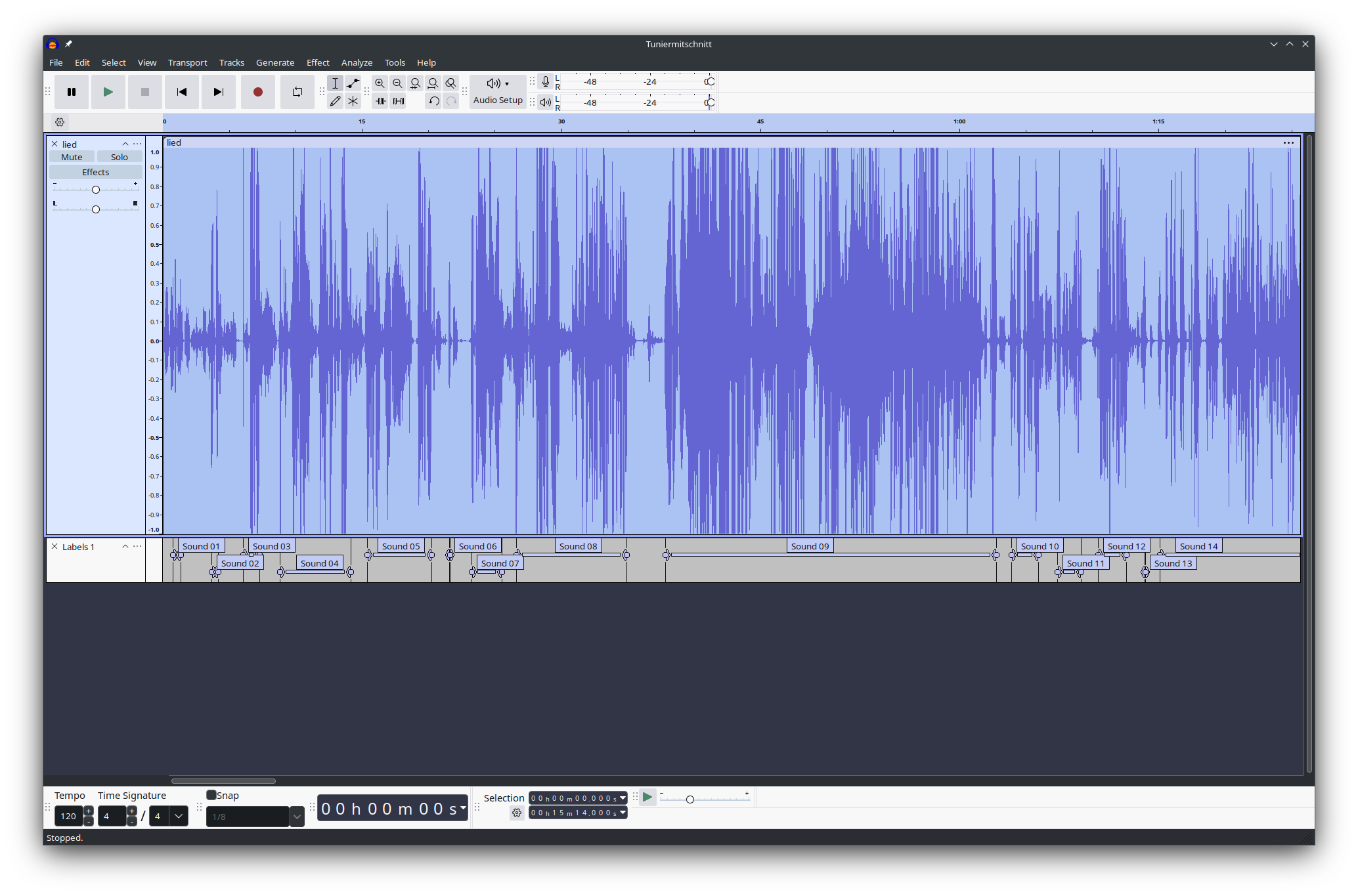This screenshot has height=896, width=1358.
Task: Toggle the Loop playback button
Action: 297,92
